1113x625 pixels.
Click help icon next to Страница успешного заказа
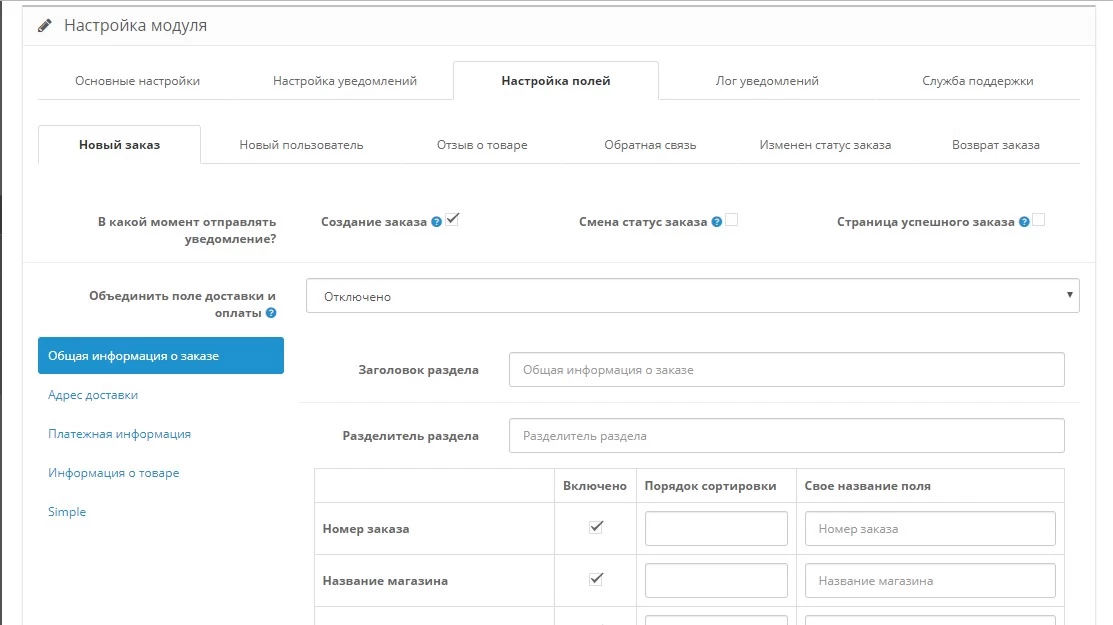click(1024, 222)
